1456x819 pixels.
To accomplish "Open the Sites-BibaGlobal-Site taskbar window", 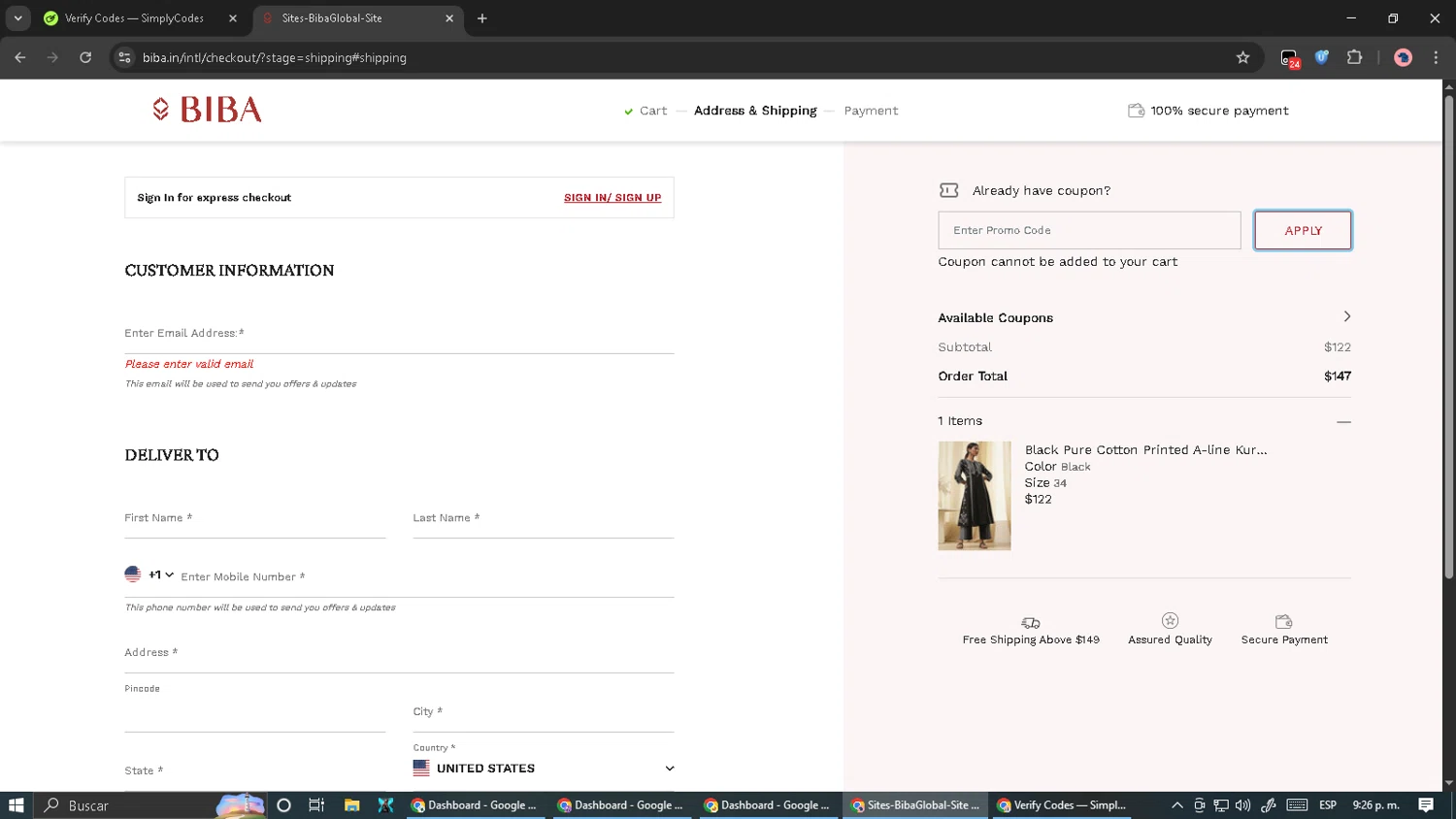I will coord(915,805).
